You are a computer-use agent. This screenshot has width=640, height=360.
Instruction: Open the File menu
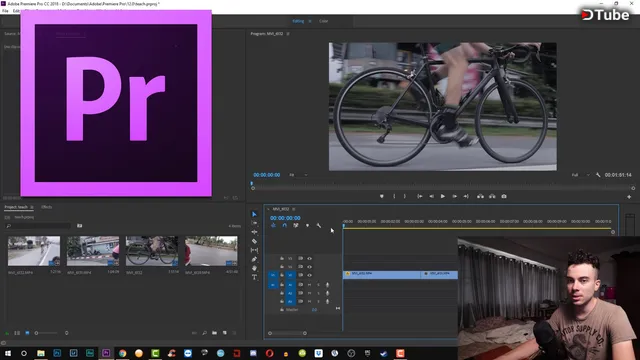[x=5, y=11]
